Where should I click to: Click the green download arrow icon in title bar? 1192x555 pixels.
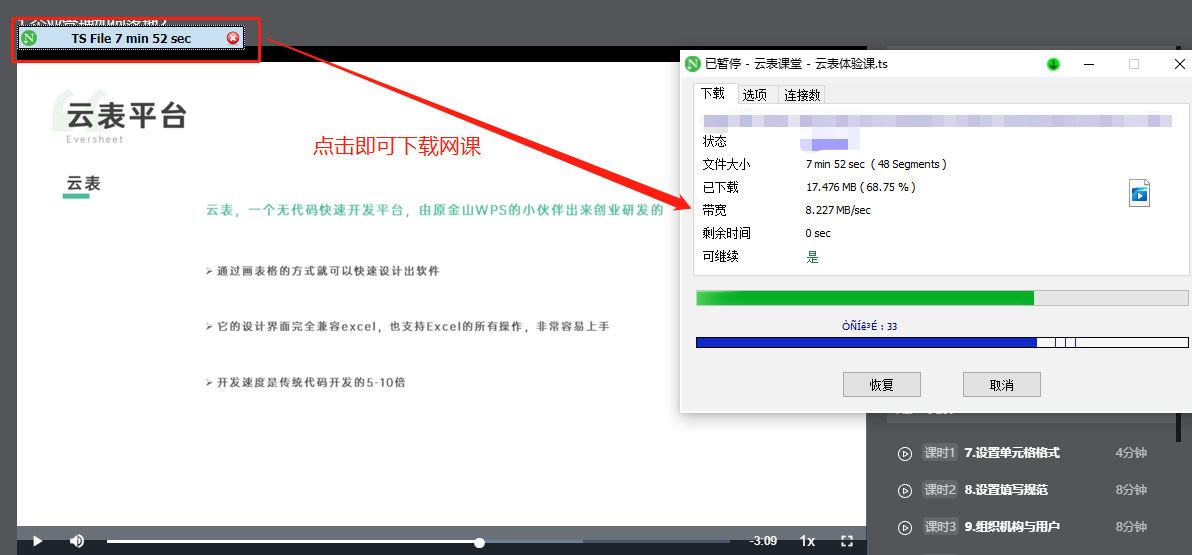coord(1053,64)
